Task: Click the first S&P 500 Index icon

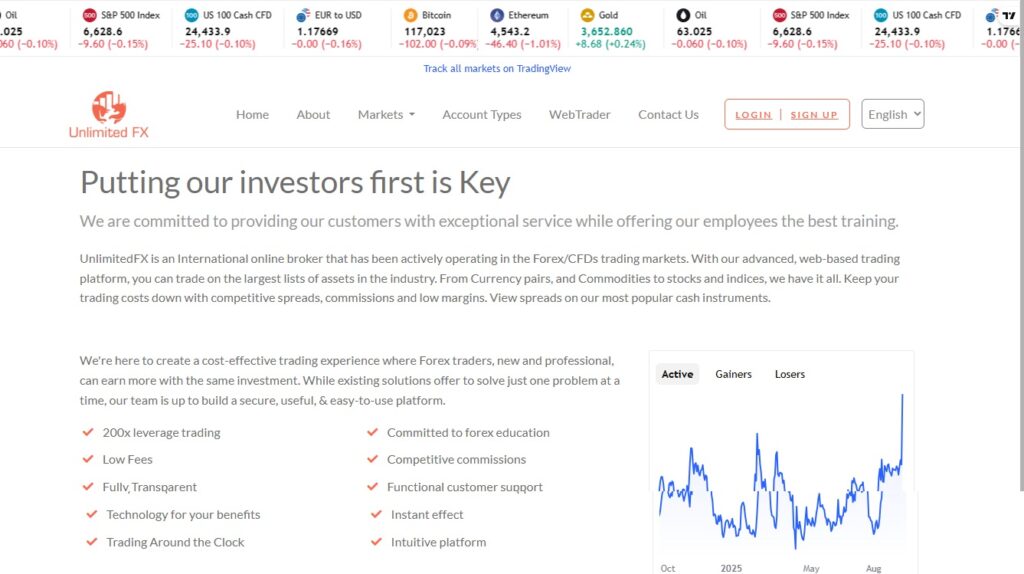Action: (x=90, y=16)
